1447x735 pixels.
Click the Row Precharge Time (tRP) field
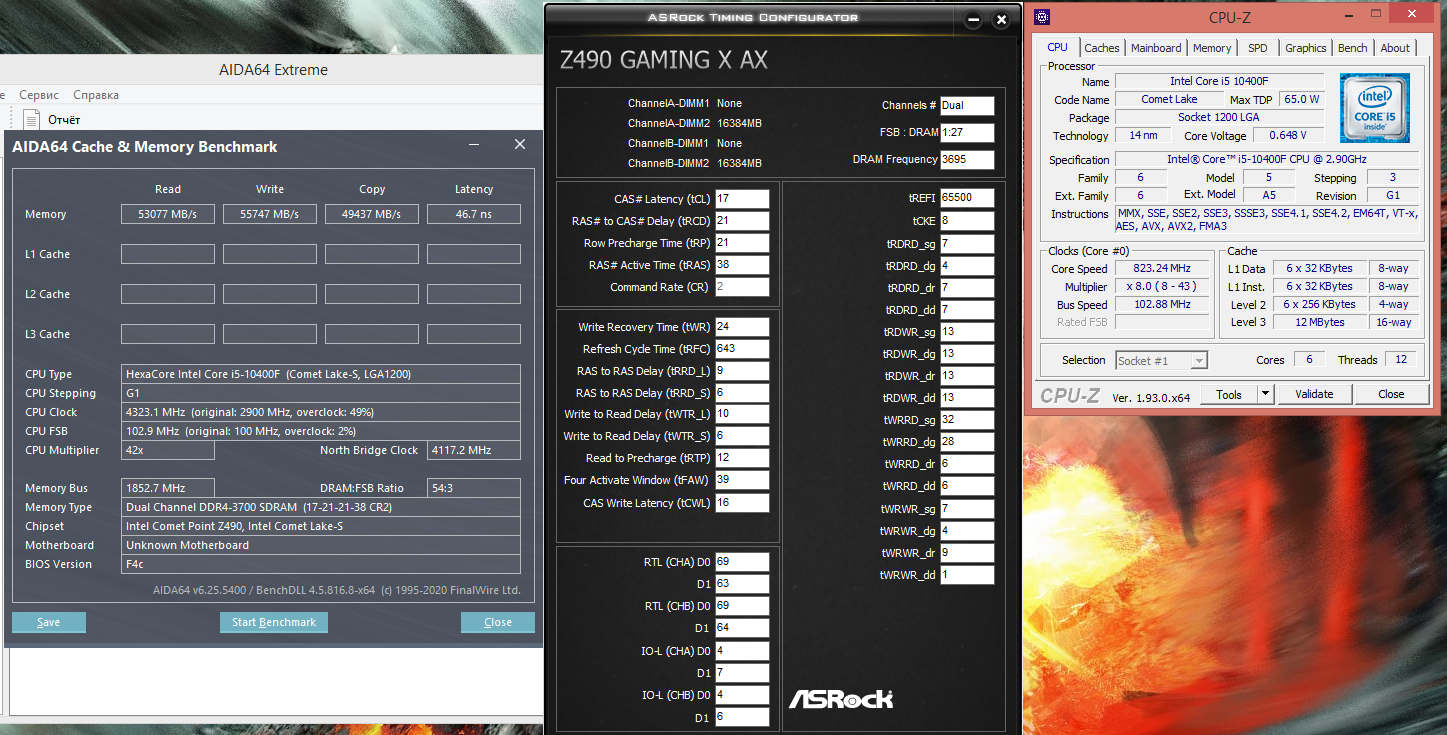coord(743,243)
